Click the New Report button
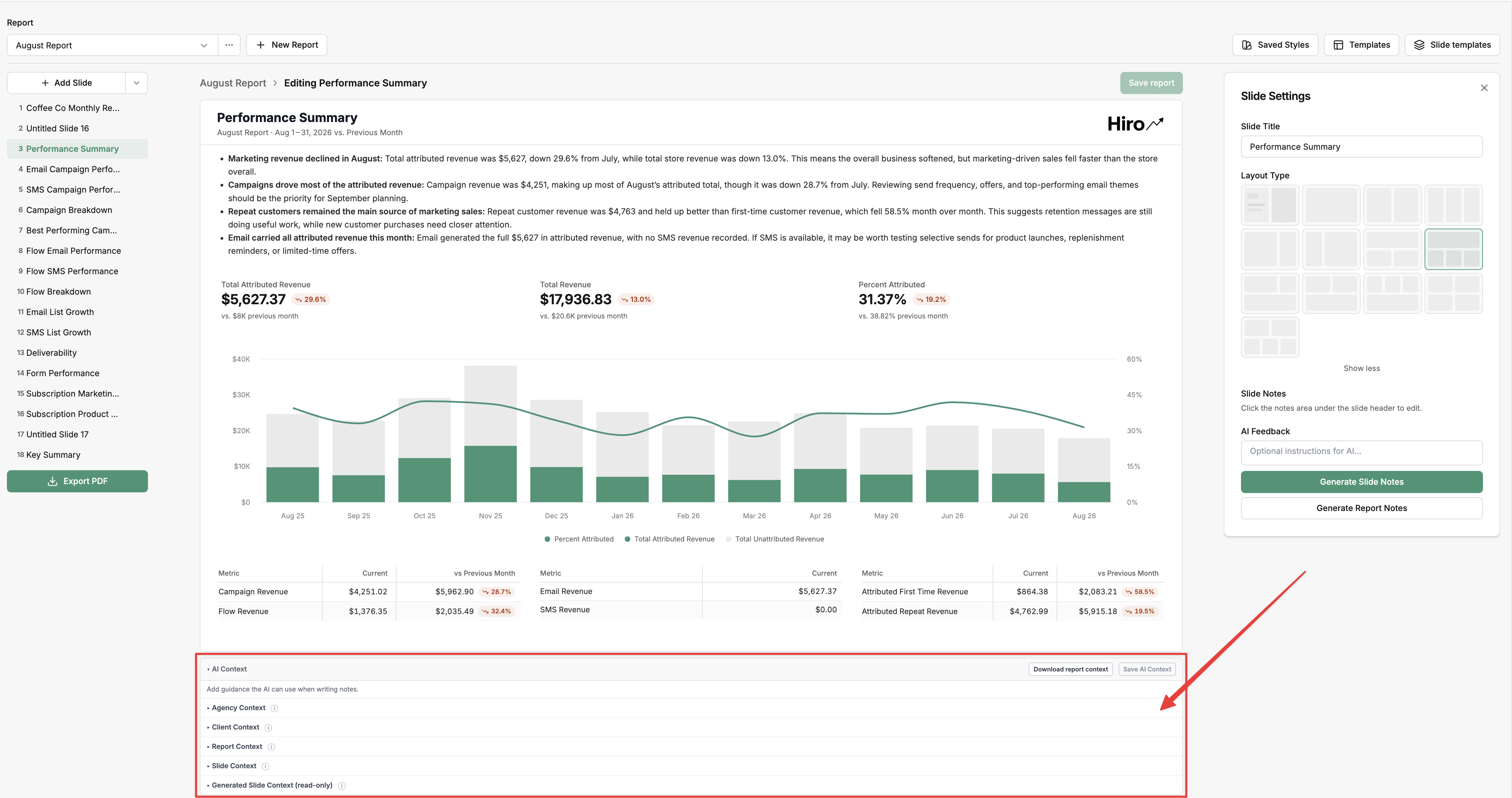The width and height of the screenshot is (1512, 798). coord(287,45)
